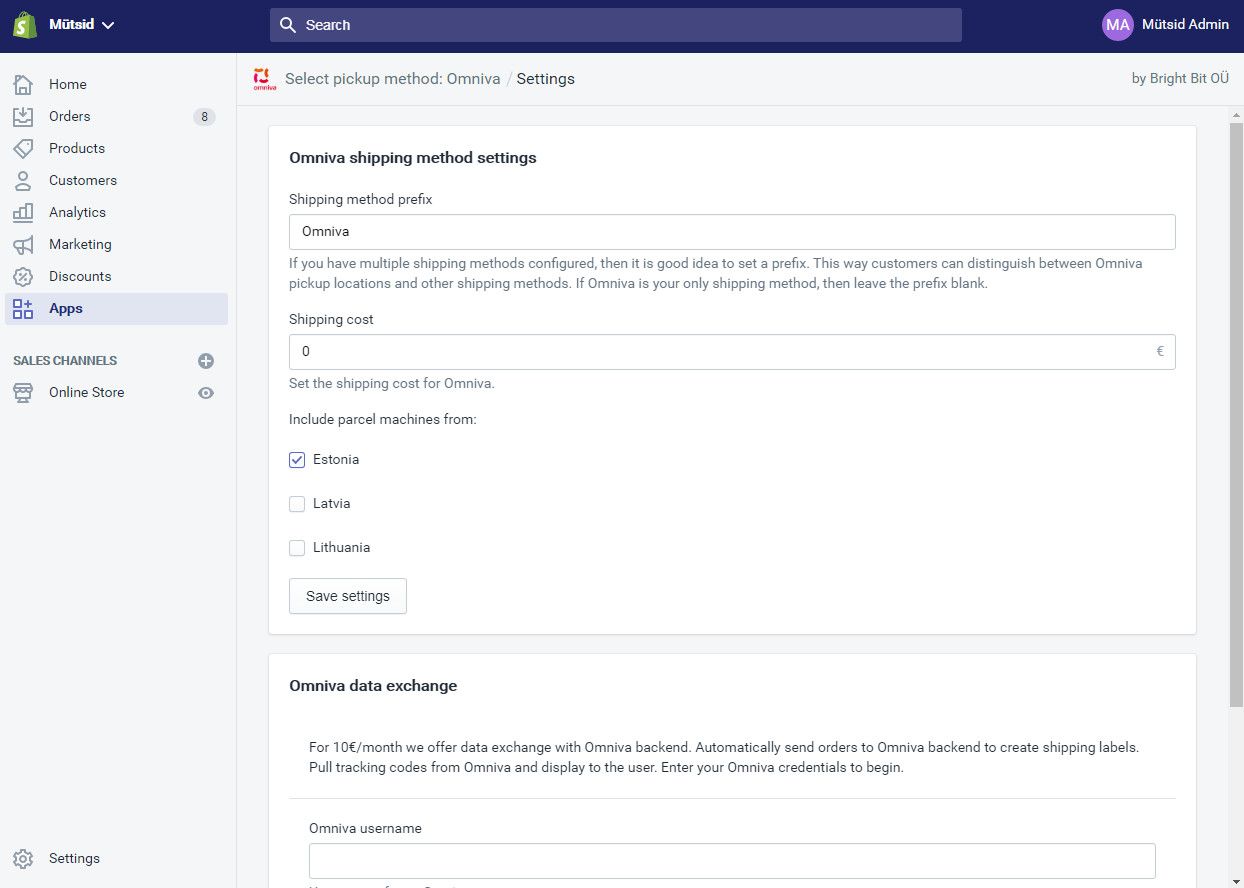The image size is (1244, 888).
Task: Click the Omniva username field
Action: [732, 861]
